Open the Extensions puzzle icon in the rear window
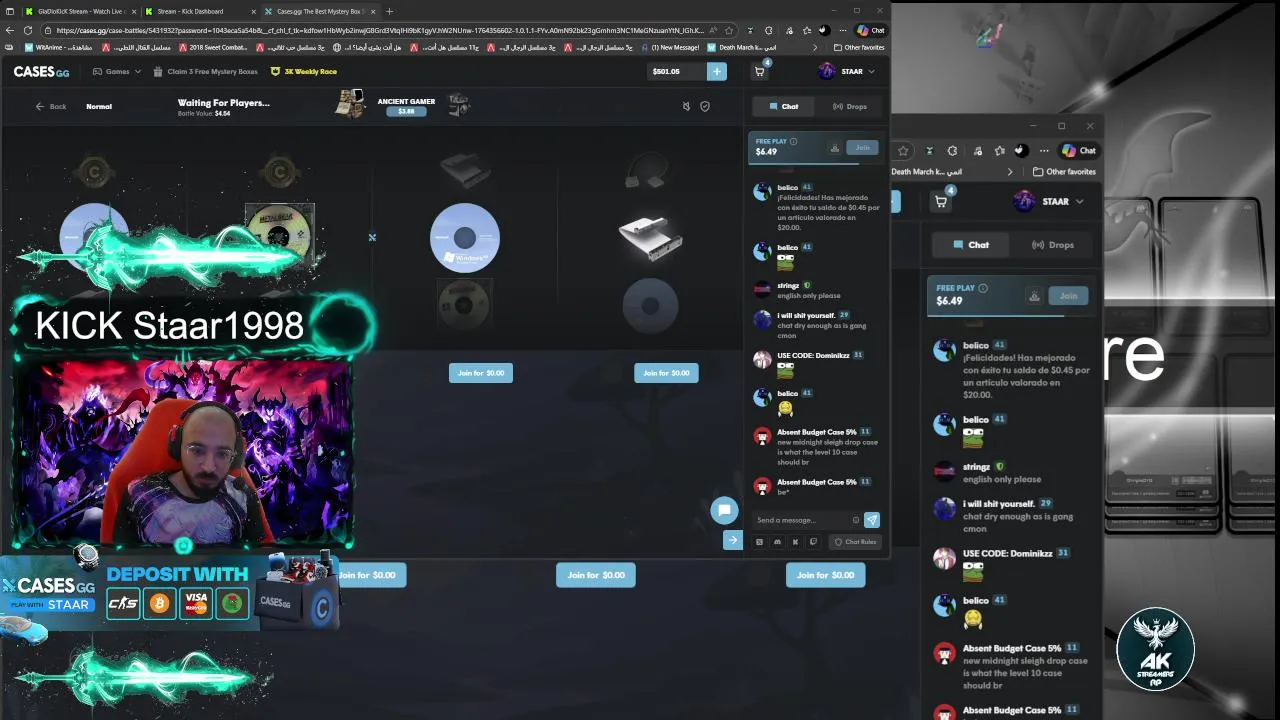 tap(952, 151)
